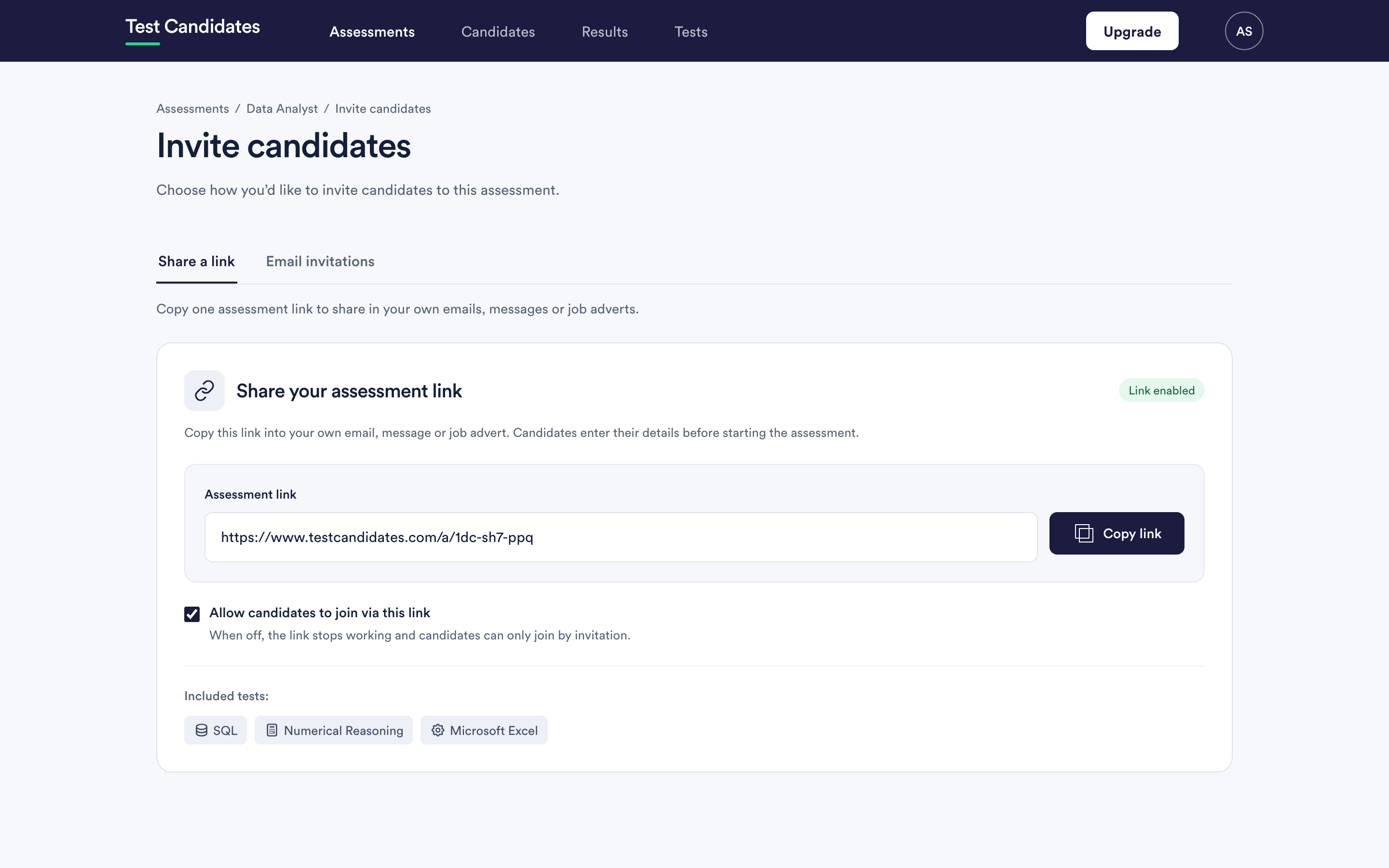Viewport: 1389px width, 868px height.
Task: Click the copy icon in Copy link button
Action: point(1084,533)
